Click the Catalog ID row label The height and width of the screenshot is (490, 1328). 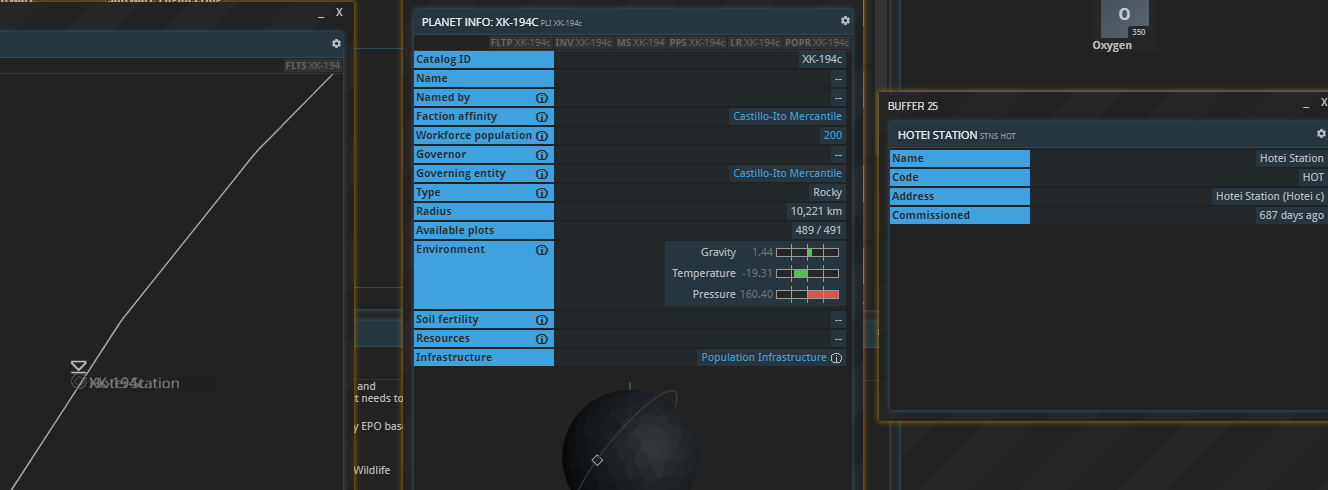[x=484, y=60]
